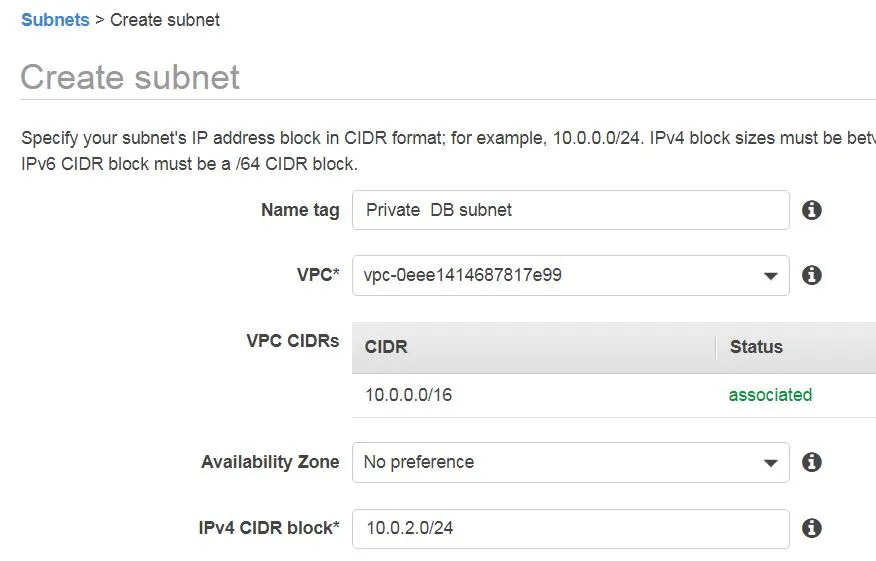The height and width of the screenshot is (561, 876).
Task: Show info icon next to VPC field
Action: pos(811,275)
